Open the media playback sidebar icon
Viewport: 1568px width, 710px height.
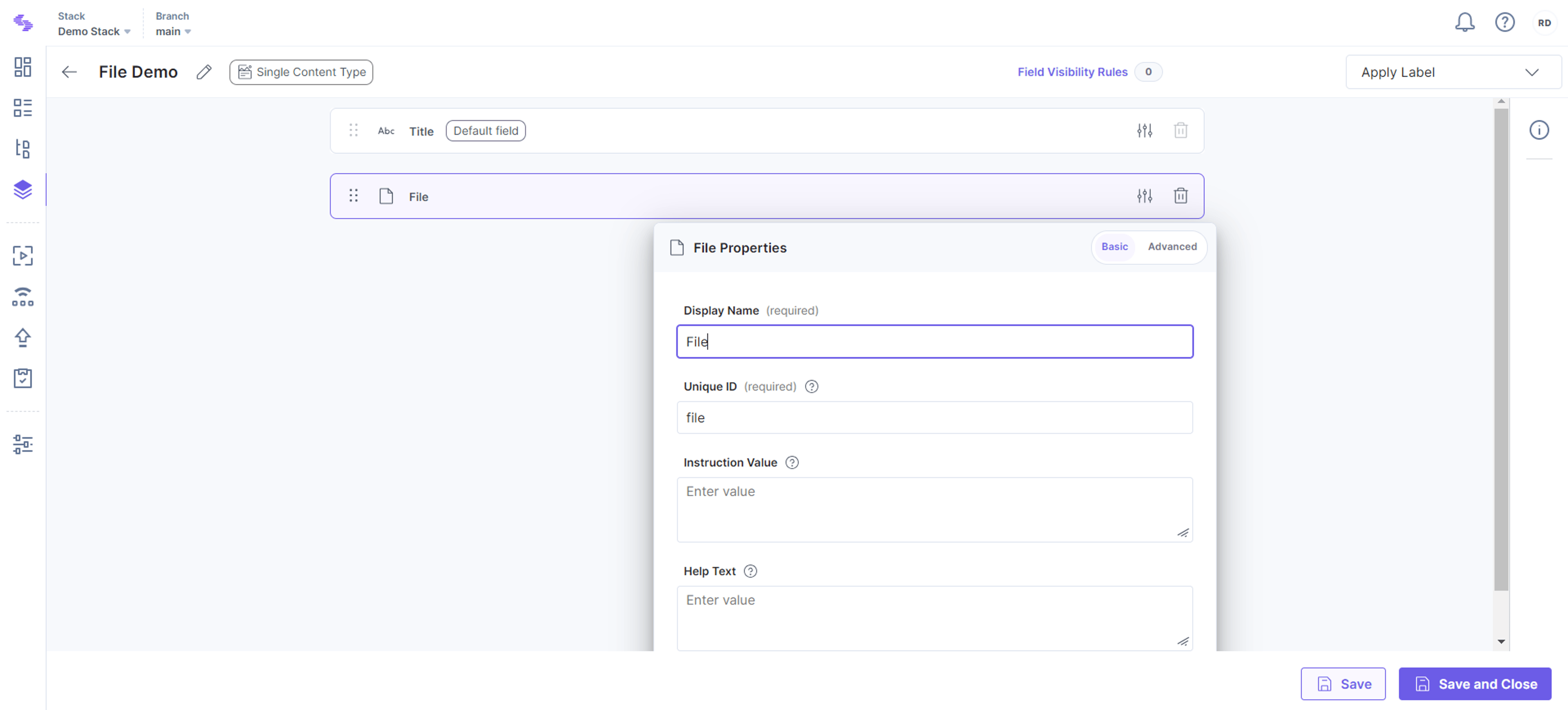click(x=22, y=256)
